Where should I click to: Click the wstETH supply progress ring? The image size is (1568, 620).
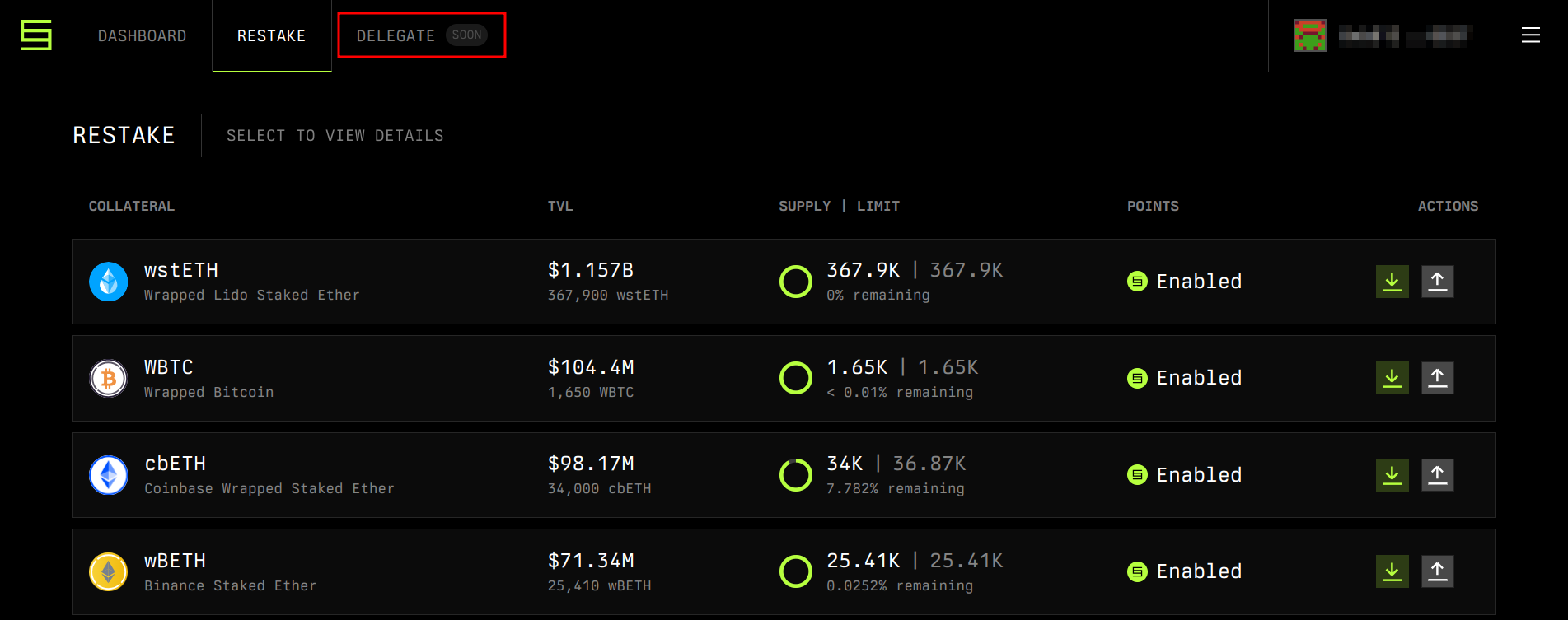796,282
